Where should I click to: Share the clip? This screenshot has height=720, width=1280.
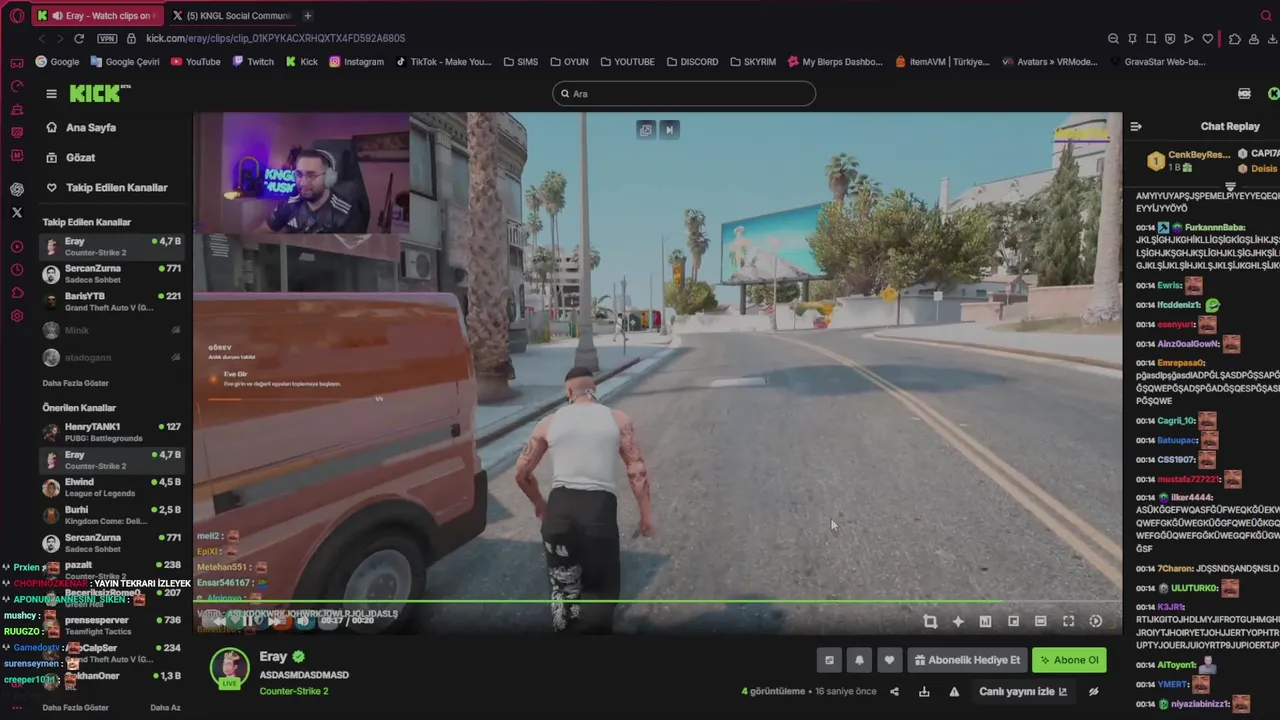tap(894, 692)
